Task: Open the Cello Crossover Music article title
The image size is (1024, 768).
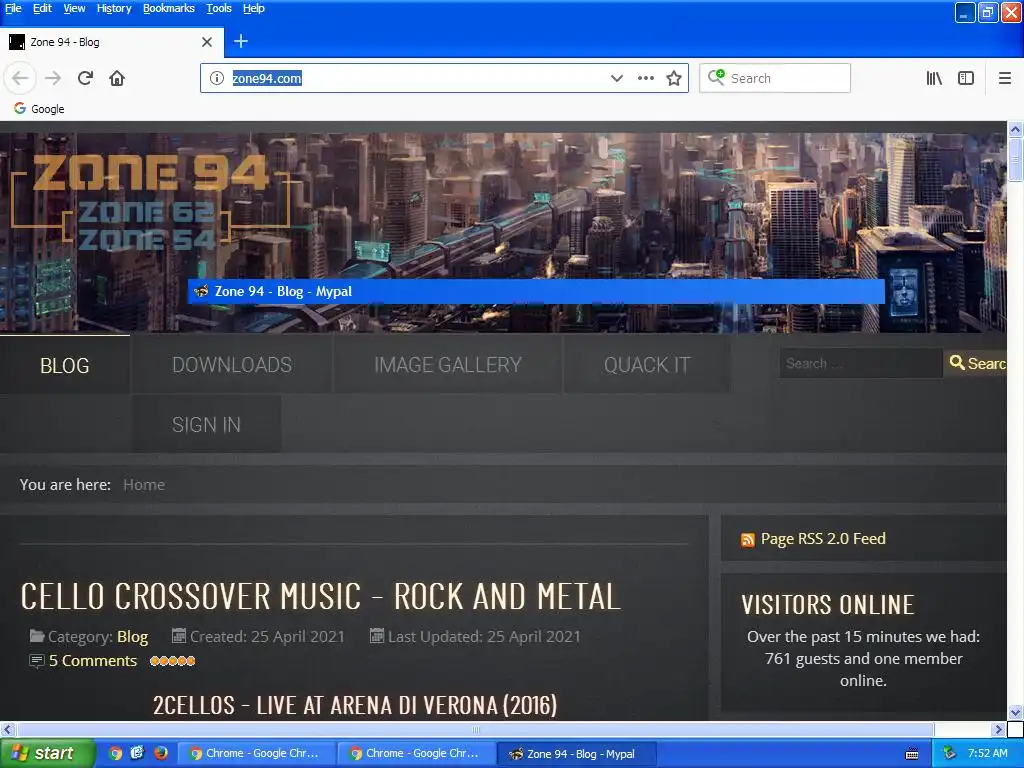Action: pyautogui.click(x=321, y=596)
